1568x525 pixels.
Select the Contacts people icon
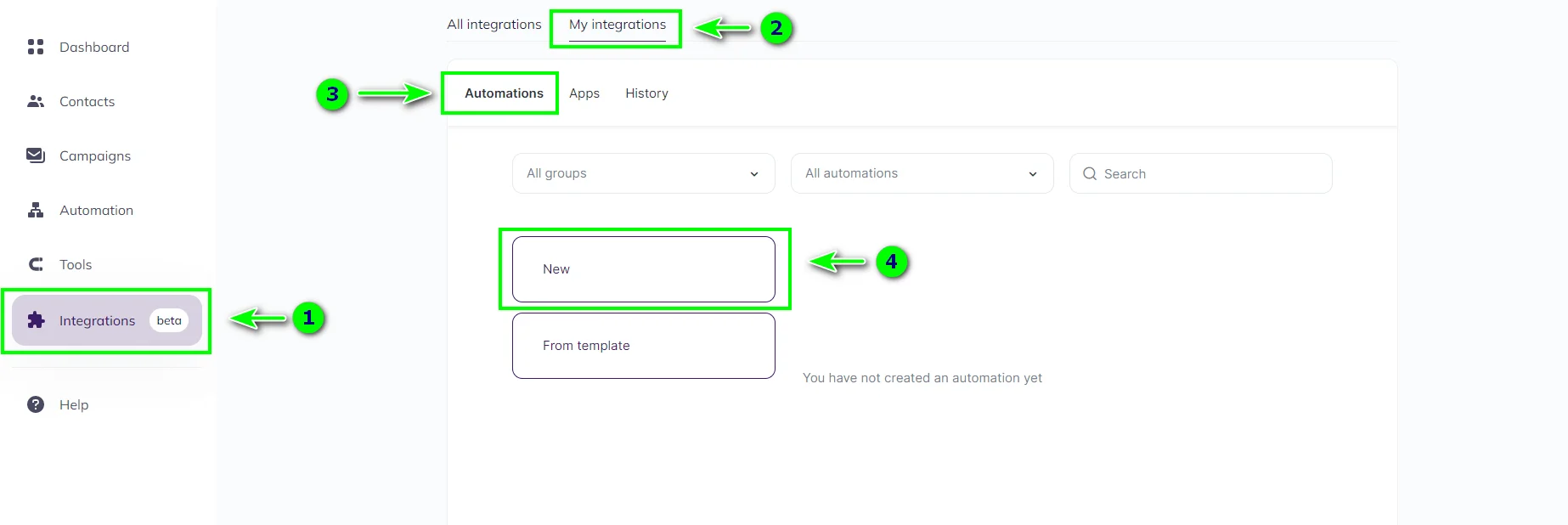pos(36,101)
